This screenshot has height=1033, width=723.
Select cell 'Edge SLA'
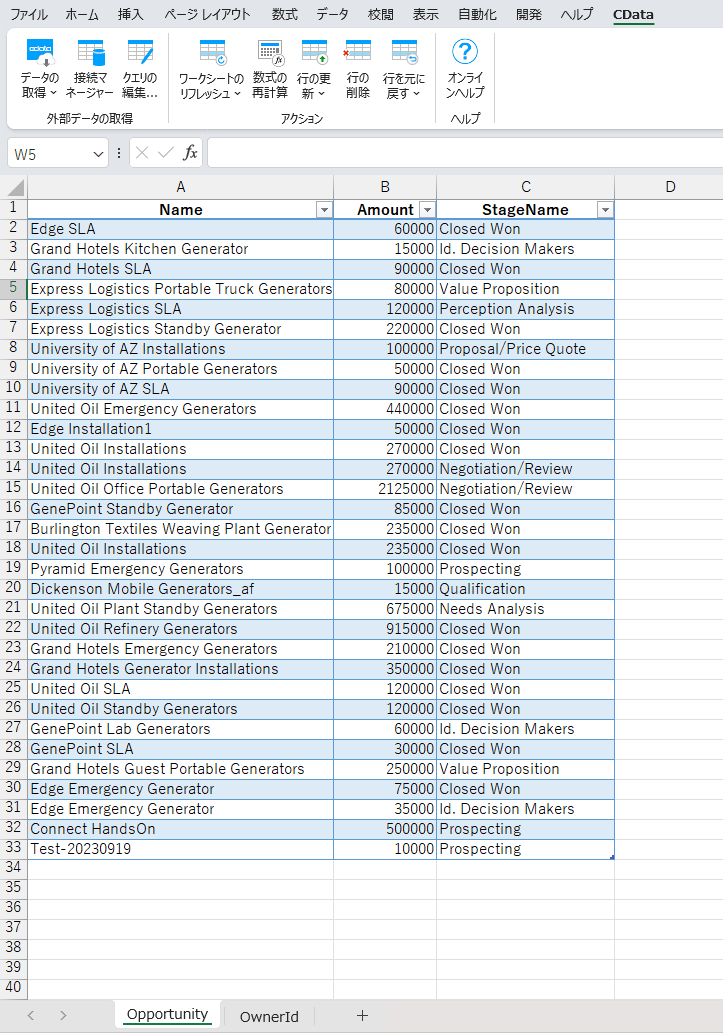point(181,229)
